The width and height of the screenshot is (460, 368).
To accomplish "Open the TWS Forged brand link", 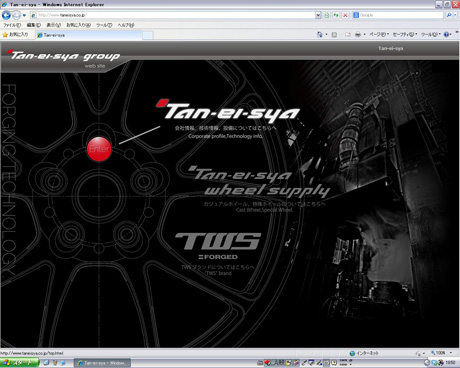I will [x=218, y=246].
